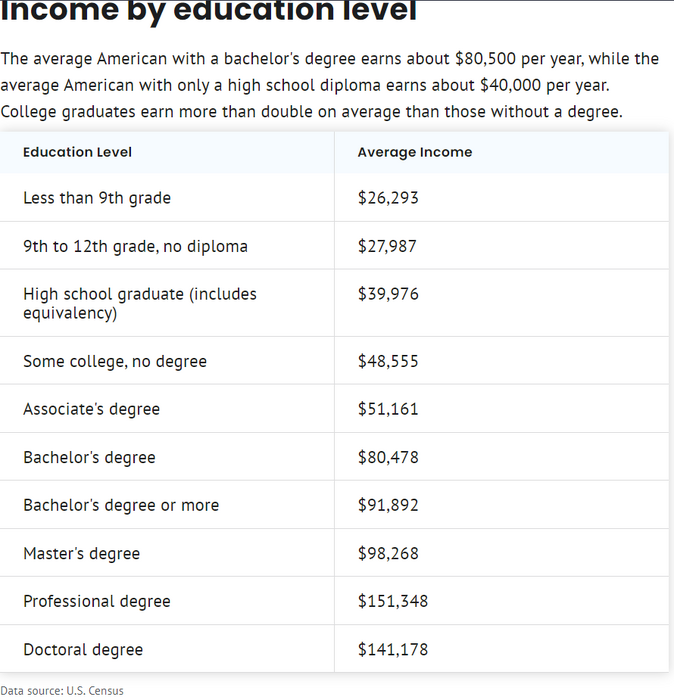674x700 pixels.
Task: Click the "Master's degree" row label
Action: [x=81, y=553]
